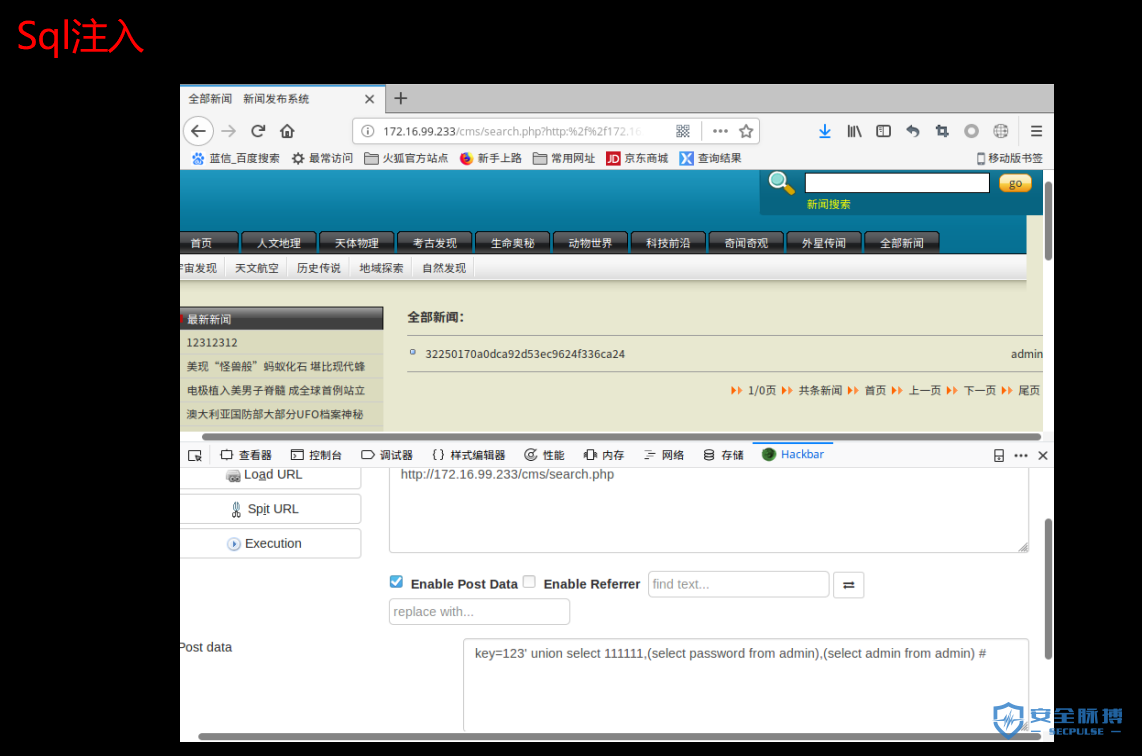This screenshot has width=1142, height=756.
Task: Click the Load URL button
Action: click(x=270, y=476)
